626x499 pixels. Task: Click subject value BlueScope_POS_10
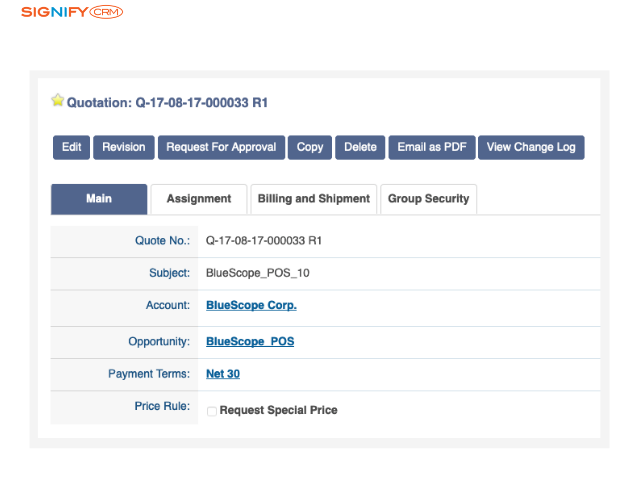258,273
